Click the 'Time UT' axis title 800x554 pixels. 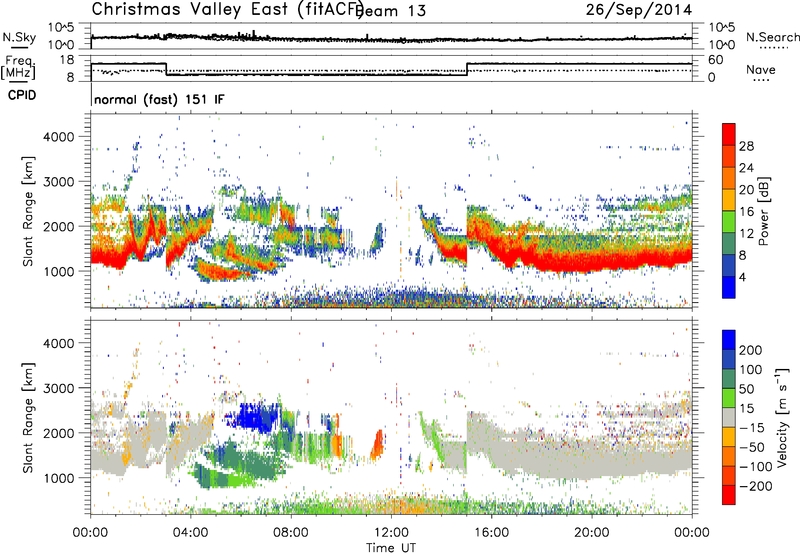[x=391, y=547]
